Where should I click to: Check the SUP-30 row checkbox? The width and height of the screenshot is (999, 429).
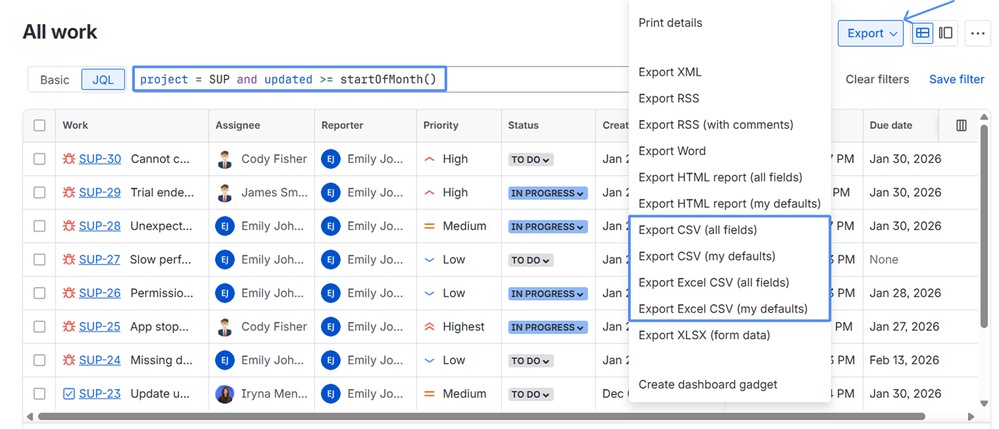point(40,159)
